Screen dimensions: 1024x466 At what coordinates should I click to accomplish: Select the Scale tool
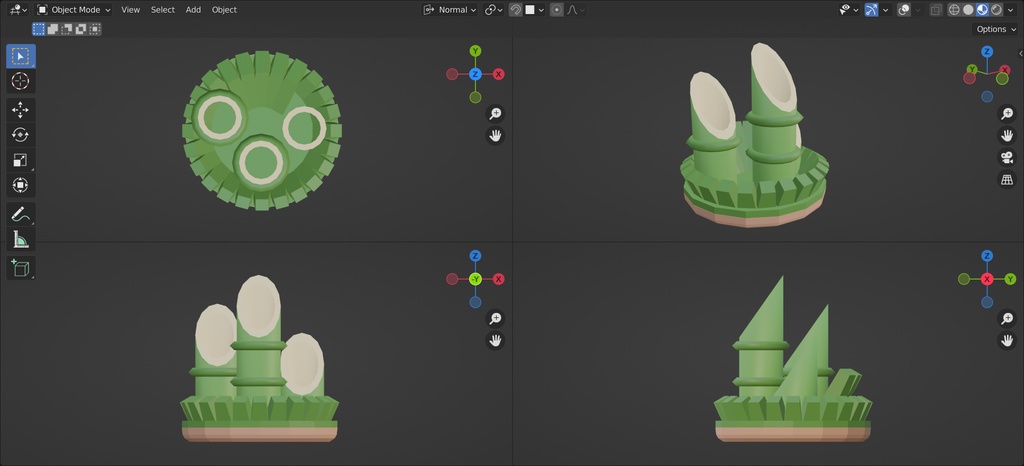click(x=21, y=161)
